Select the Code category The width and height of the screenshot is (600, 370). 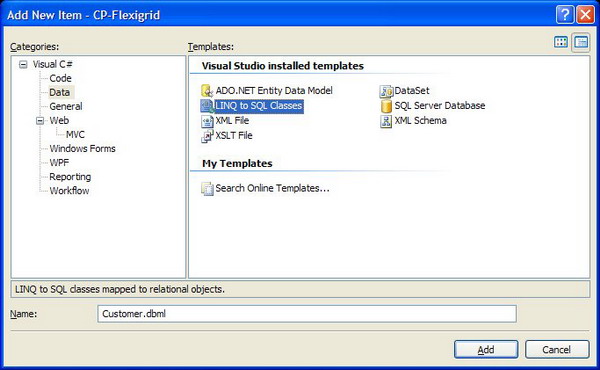(x=60, y=78)
